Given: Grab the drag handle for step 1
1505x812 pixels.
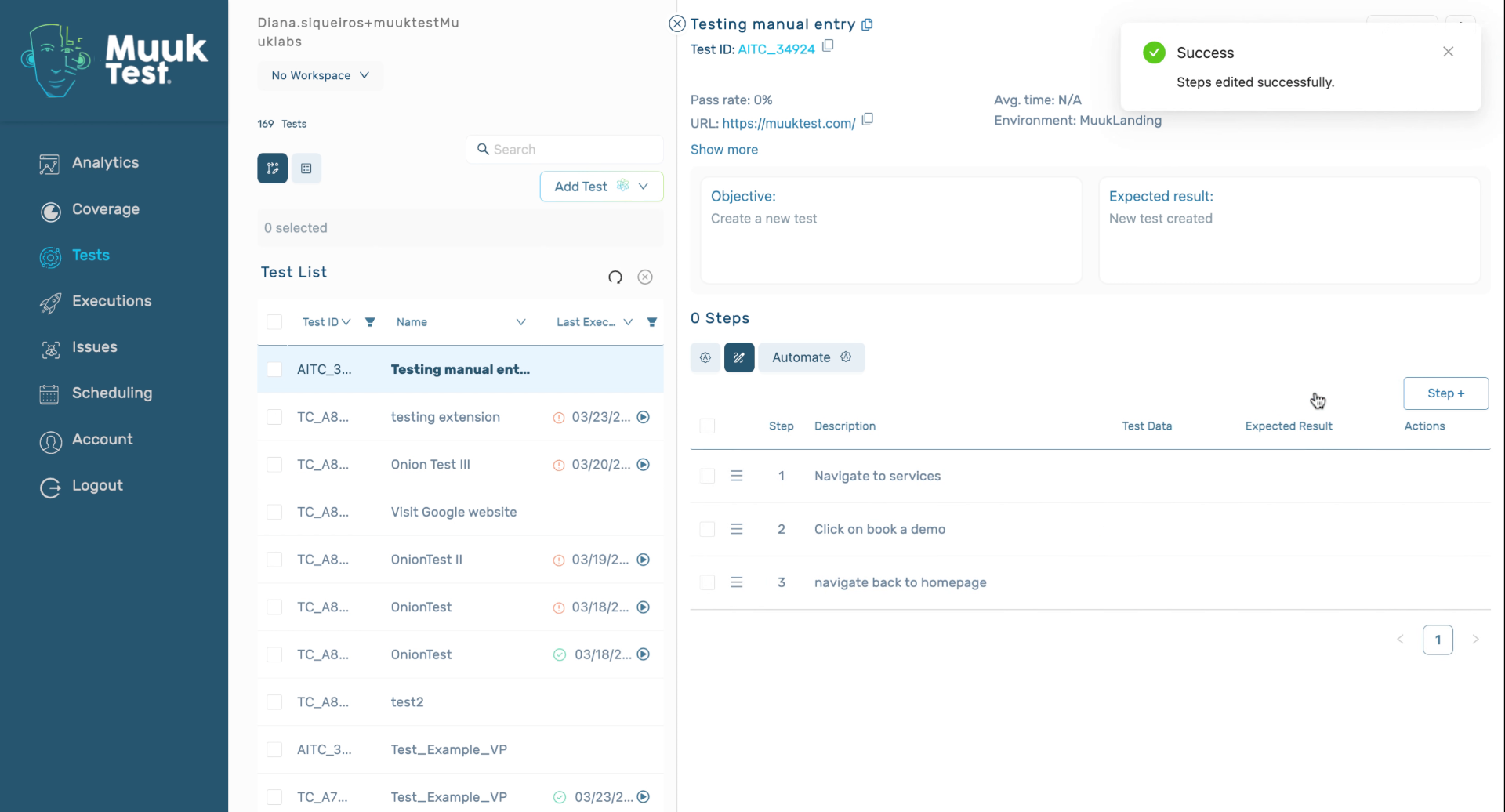Looking at the screenshot, I should tap(737, 476).
